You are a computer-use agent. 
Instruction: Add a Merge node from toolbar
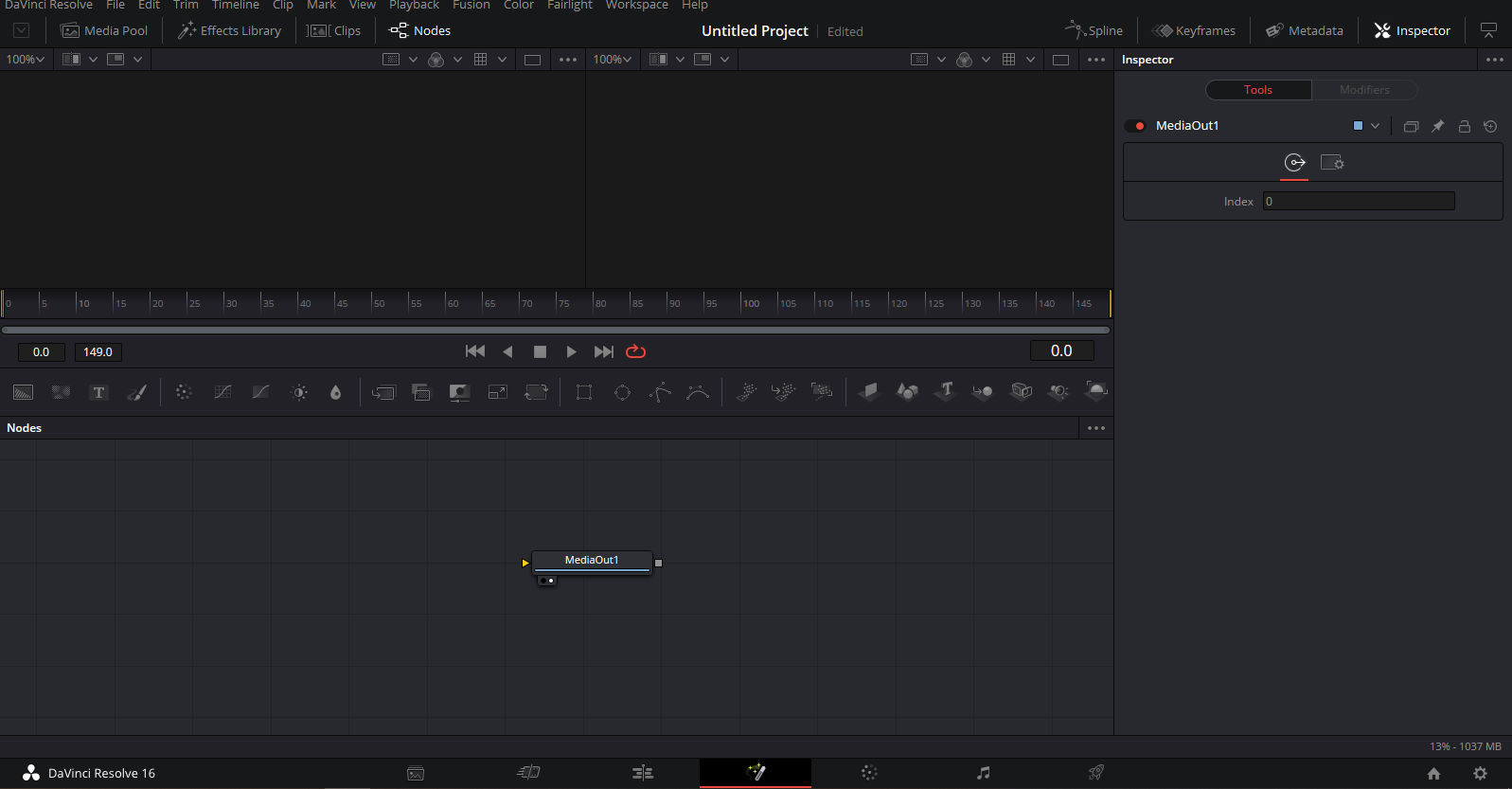pyautogui.click(x=383, y=392)
